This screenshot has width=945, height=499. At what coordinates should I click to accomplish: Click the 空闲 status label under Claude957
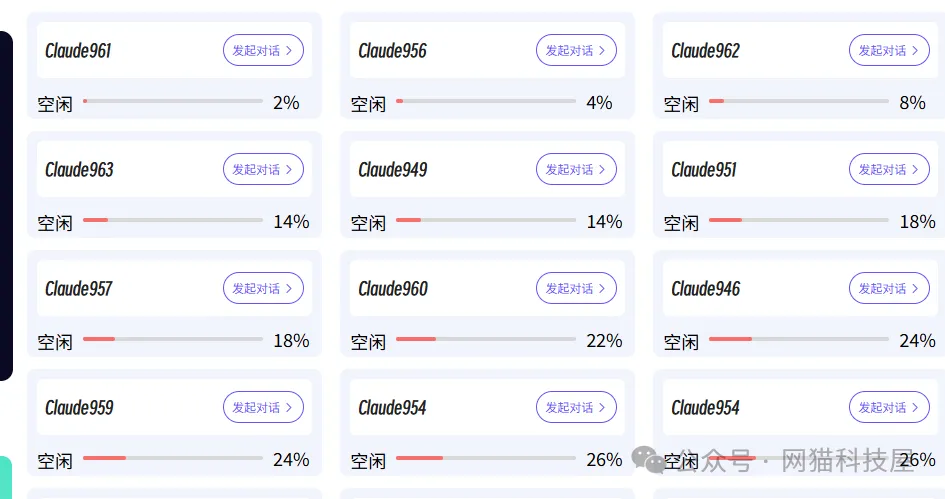click(x=55, y=342)
